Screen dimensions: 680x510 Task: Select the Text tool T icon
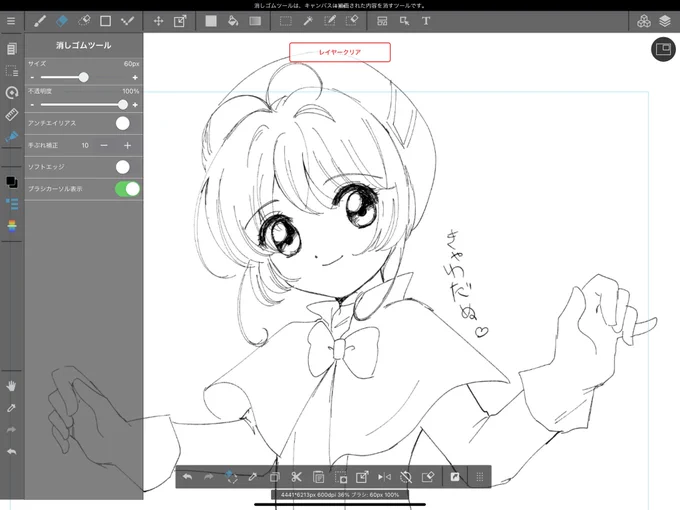[426, 21]
